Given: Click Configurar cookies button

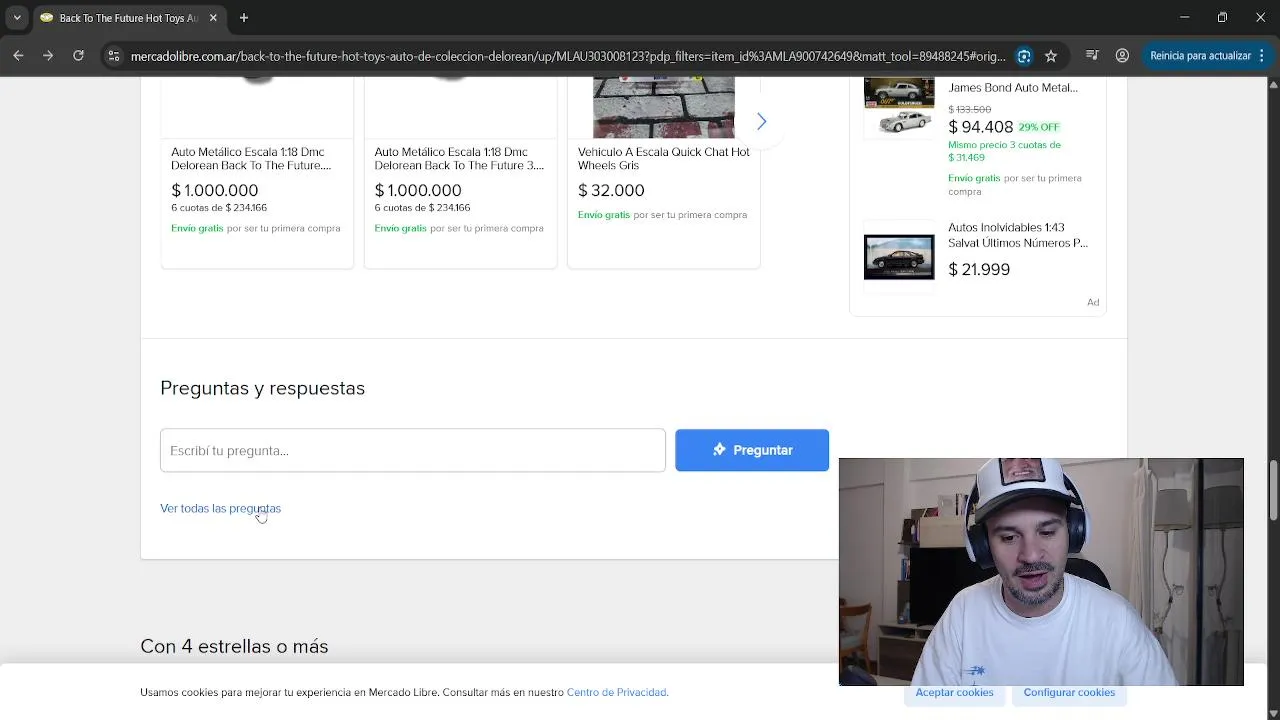Looking at the screenshot, I should pos(1069,692).
